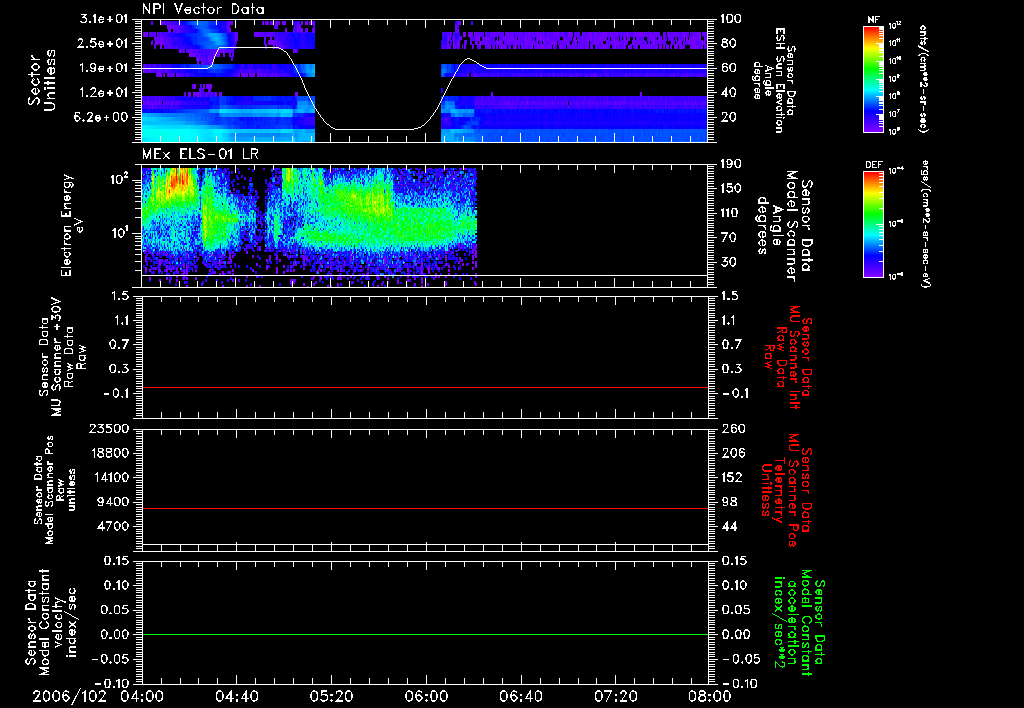Click the 190 scanner angle tick label

(731, 164)
